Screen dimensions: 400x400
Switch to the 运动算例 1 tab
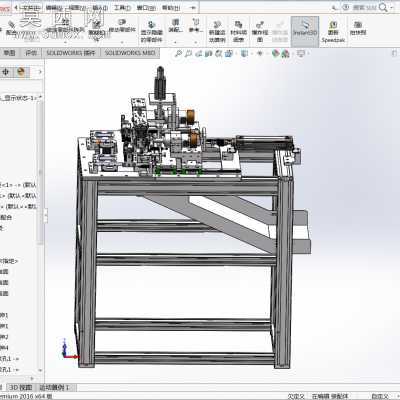tap(54, 387)
